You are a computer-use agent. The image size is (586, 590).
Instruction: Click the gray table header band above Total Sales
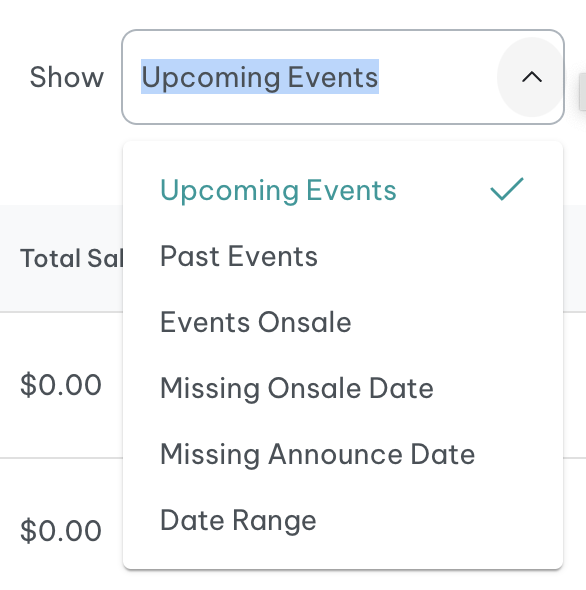60,224
